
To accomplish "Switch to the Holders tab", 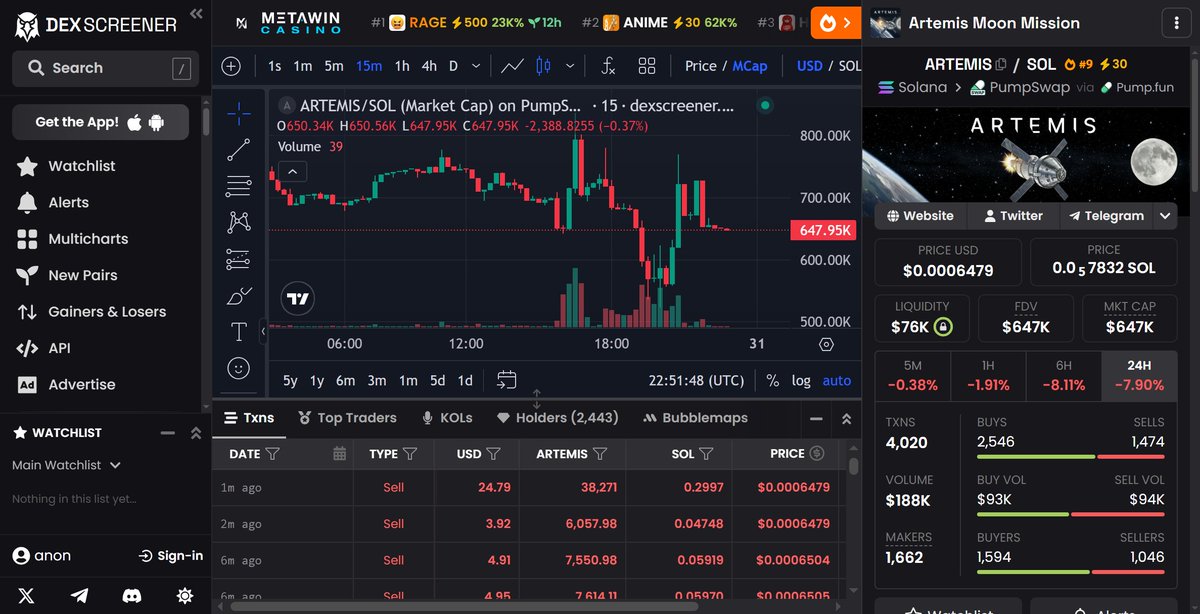I will click(x=558, y=418).
